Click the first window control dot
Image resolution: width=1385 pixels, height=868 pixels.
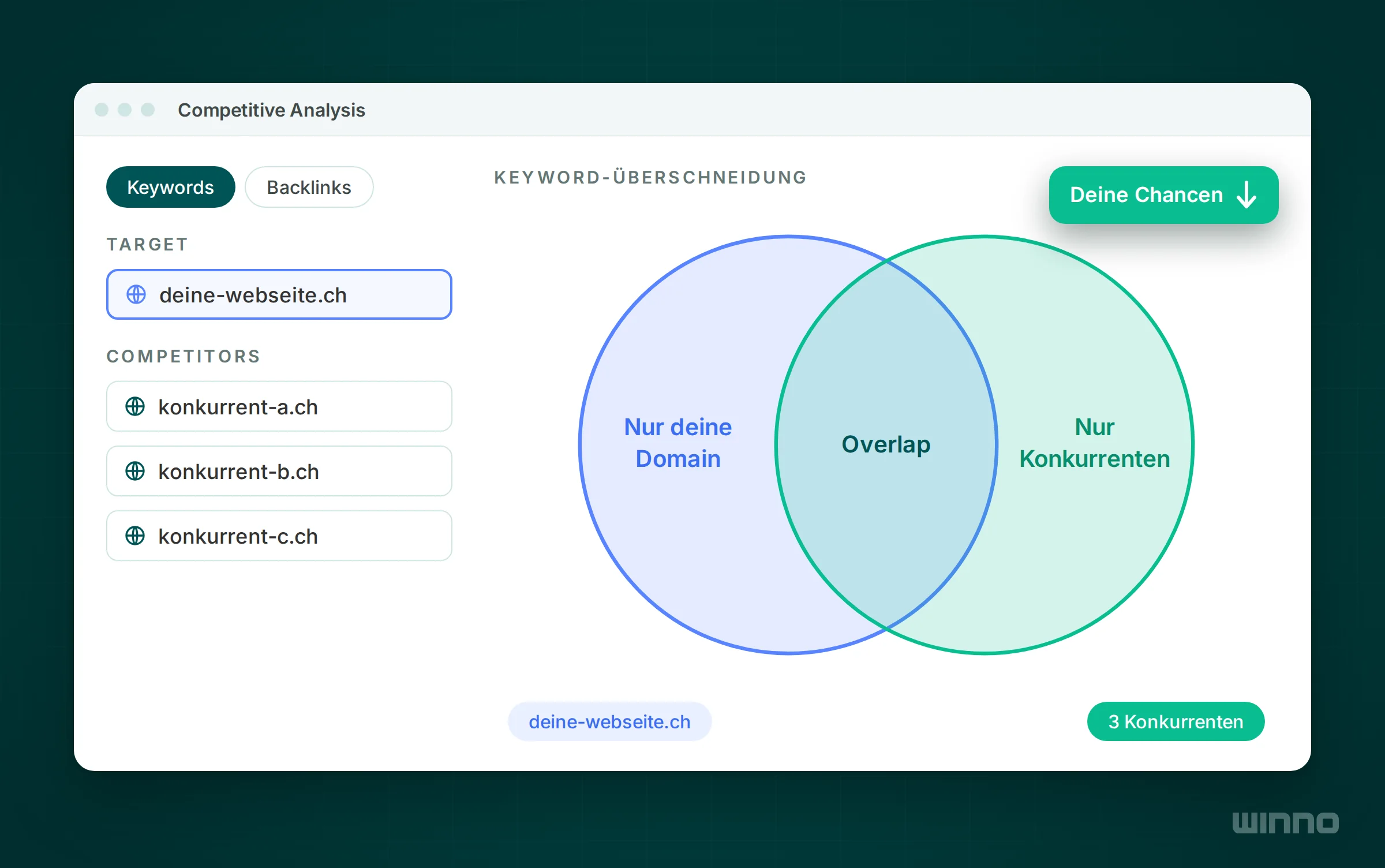pos(102,110)
